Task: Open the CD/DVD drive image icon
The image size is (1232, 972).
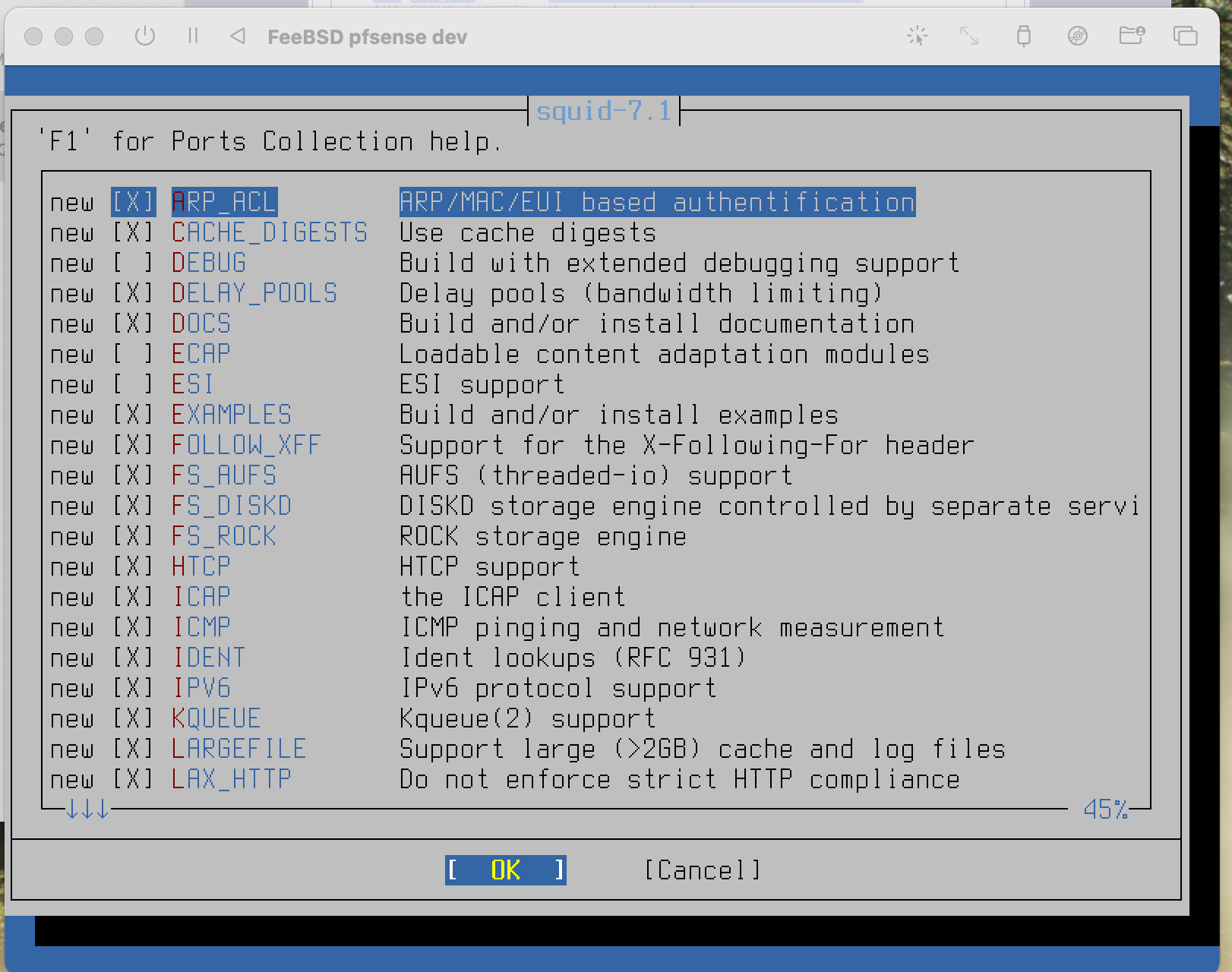Action: (1077, 36)
